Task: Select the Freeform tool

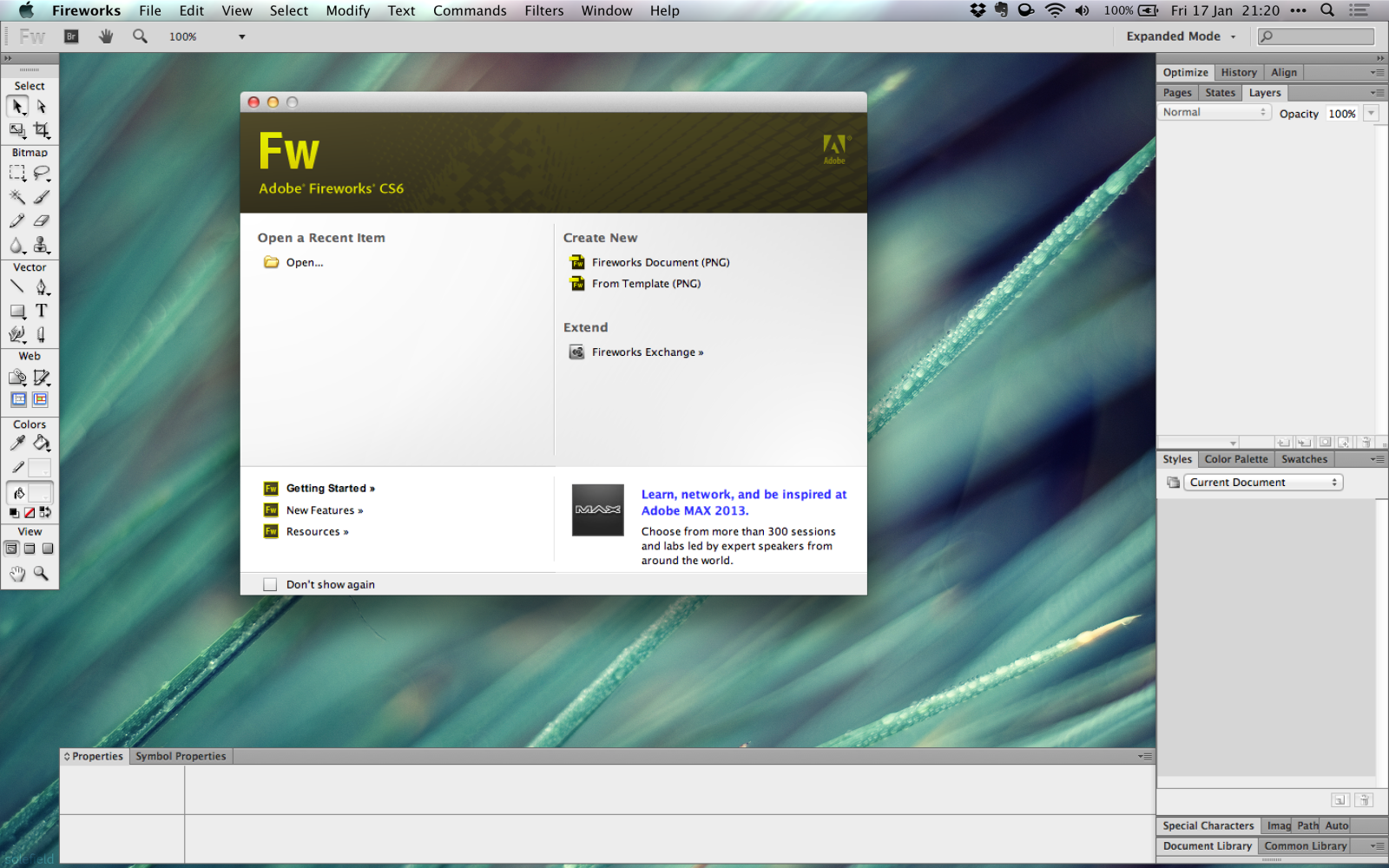Action: pyautogui.click(x=17, y=334)
